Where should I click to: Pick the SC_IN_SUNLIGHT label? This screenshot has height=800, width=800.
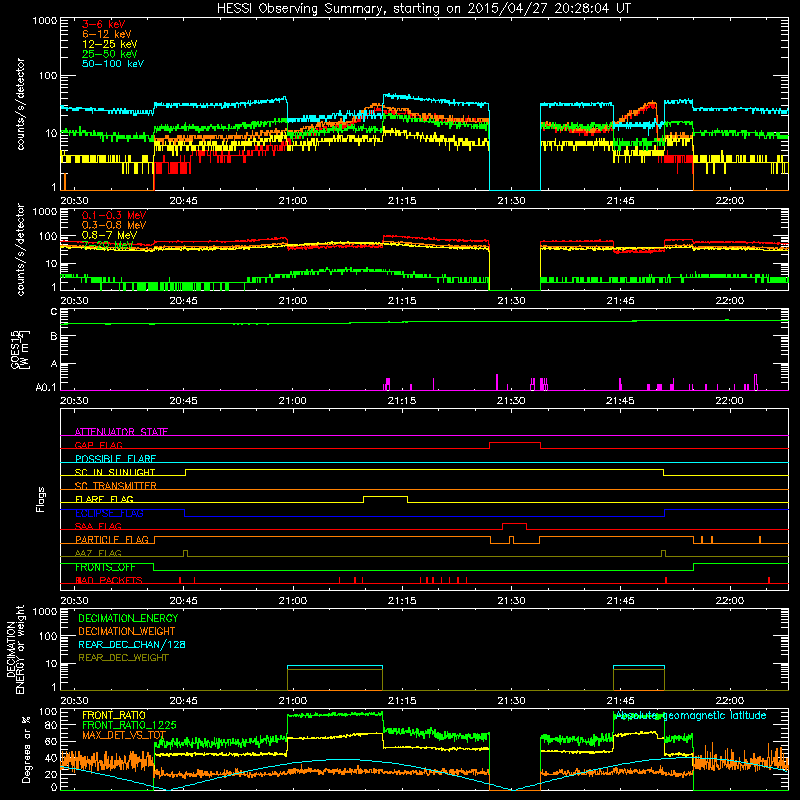pos(115,472)
